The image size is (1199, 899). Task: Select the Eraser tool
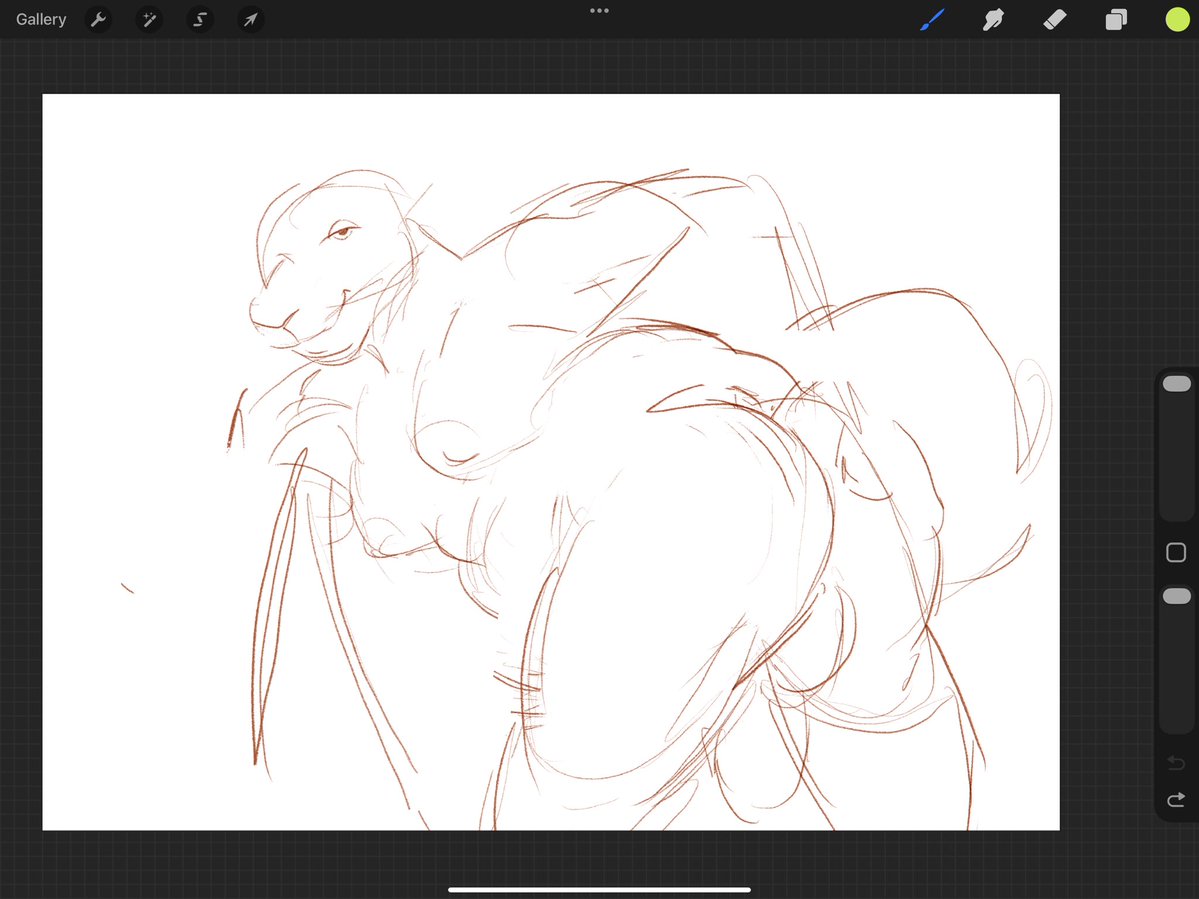tap(1055, 19)
